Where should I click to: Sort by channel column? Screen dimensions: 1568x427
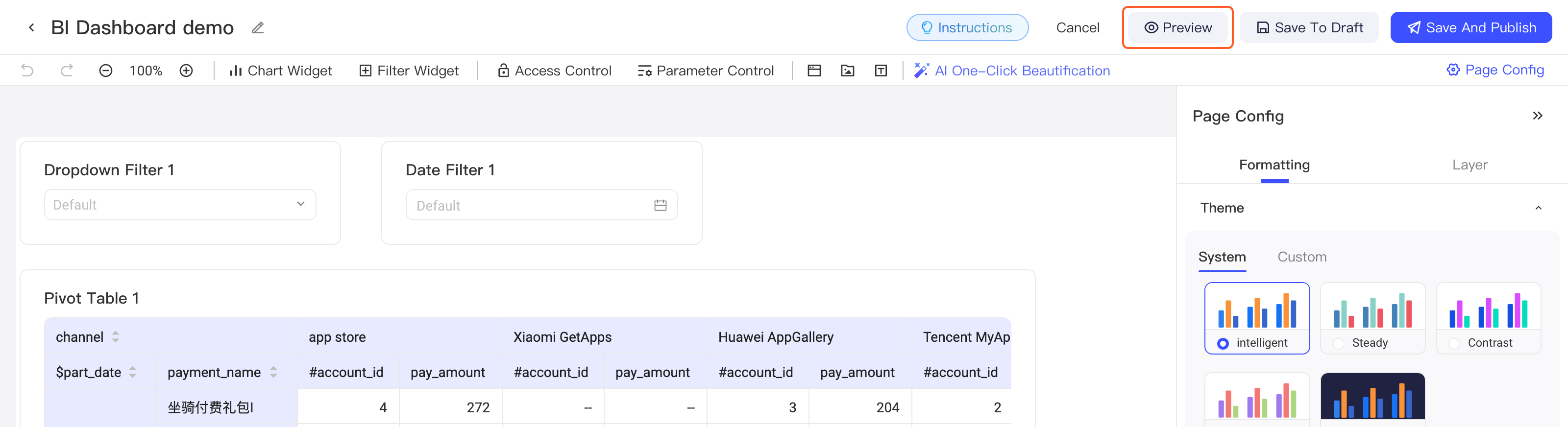[116, 337]
